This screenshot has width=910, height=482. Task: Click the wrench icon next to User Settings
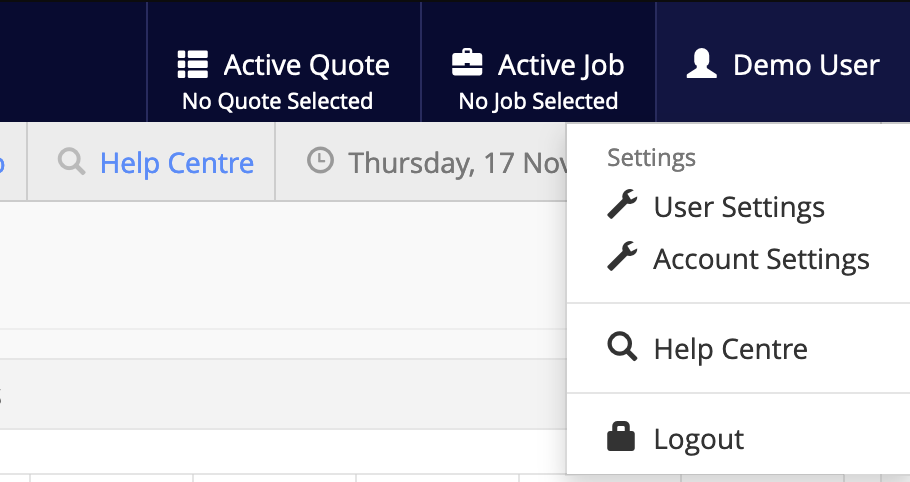(x=622, y=206)
